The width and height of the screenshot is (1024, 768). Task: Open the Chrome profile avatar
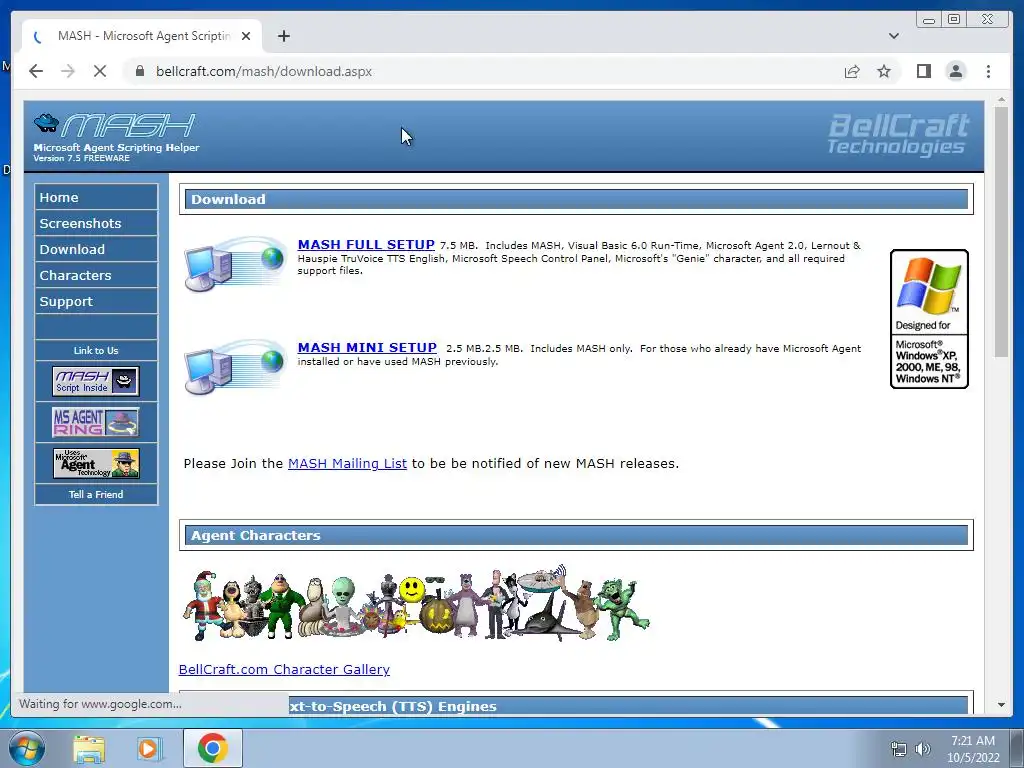pyautogui.click(x=955, y=71)
